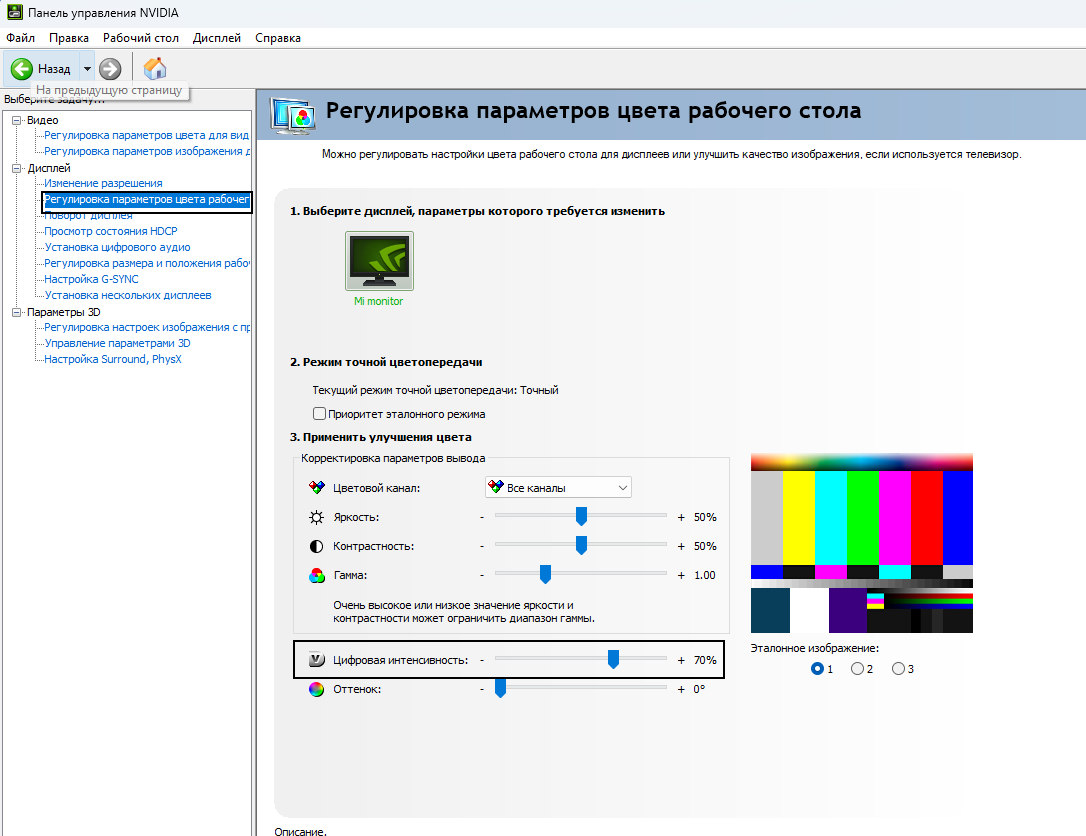The width and height of the screenshot is (1086, 836).
Task: Click the brightness plus sign
Action: click(681, 517)
